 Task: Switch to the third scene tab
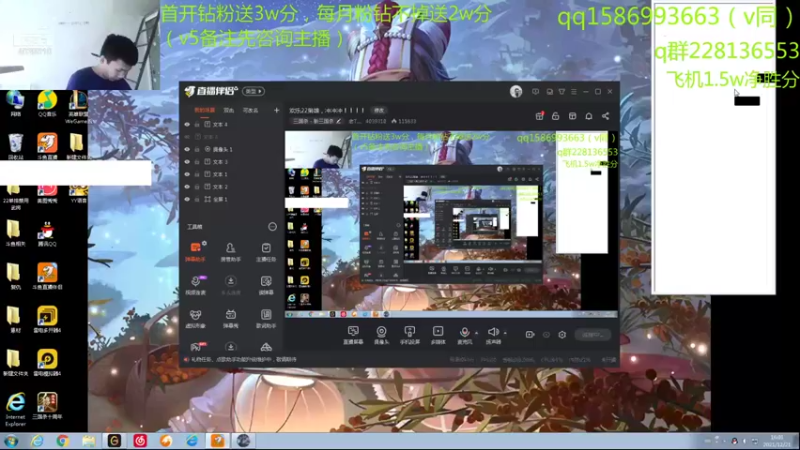pyautogui.click(x=250, y=110)
